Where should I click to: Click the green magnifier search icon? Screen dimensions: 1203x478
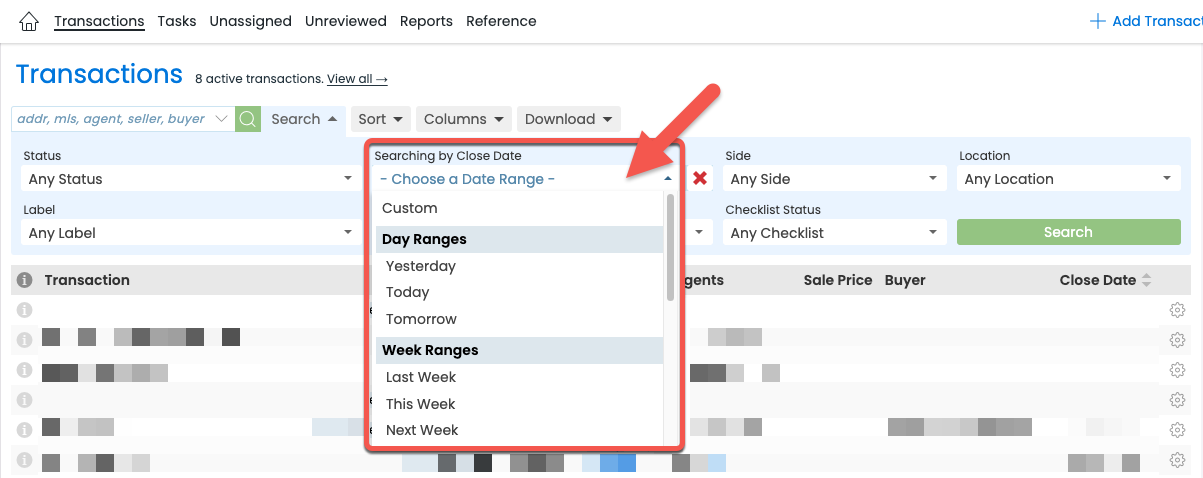click(247, 119)
